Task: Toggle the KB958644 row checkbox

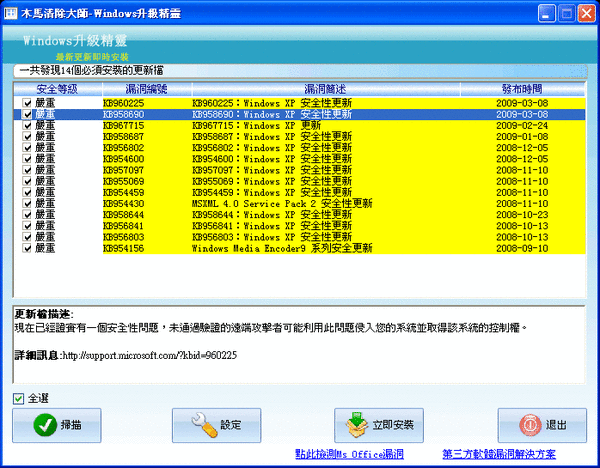Action: point(27,215)
